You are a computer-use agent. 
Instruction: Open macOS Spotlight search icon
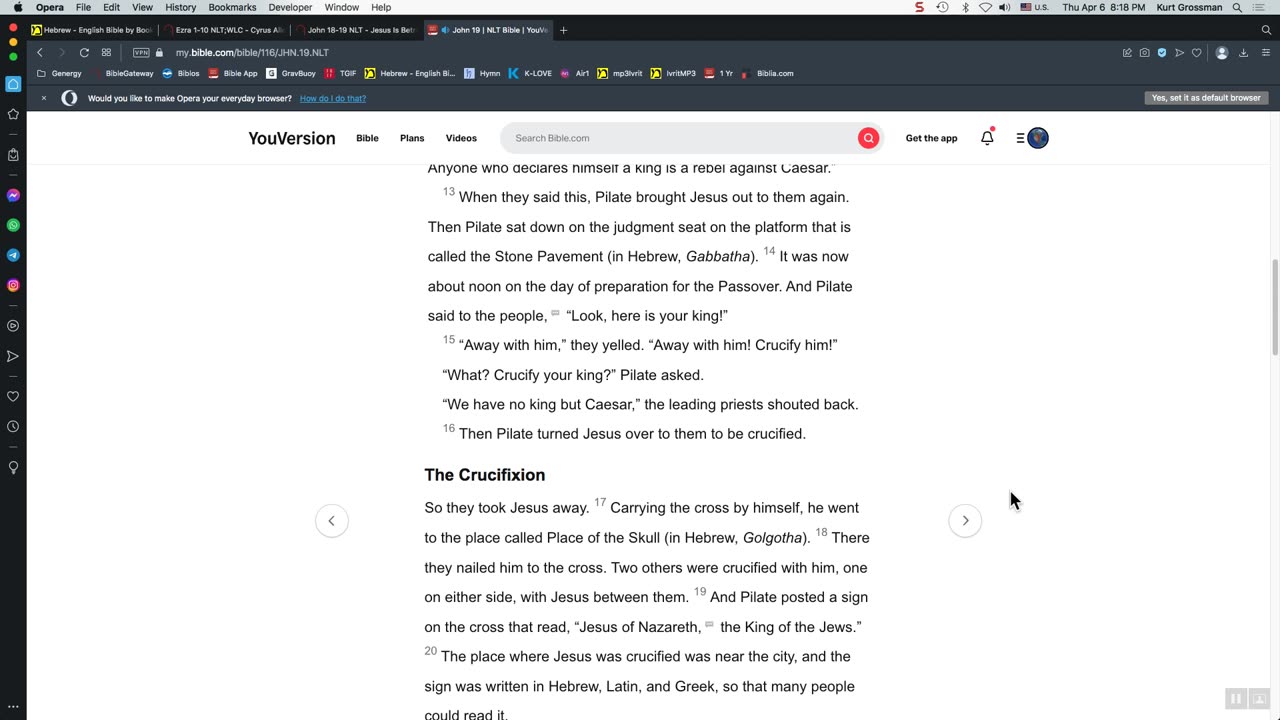click(1237, 7)
